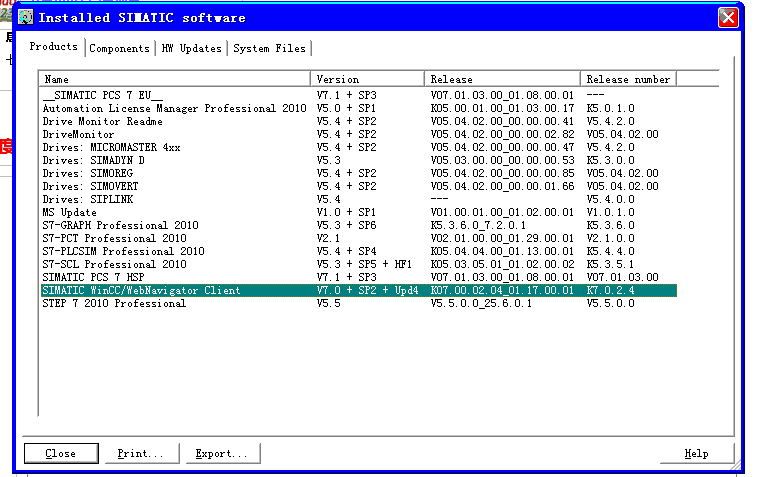Click the Close button
Viewport: 762px width, 477px height.
61,453
